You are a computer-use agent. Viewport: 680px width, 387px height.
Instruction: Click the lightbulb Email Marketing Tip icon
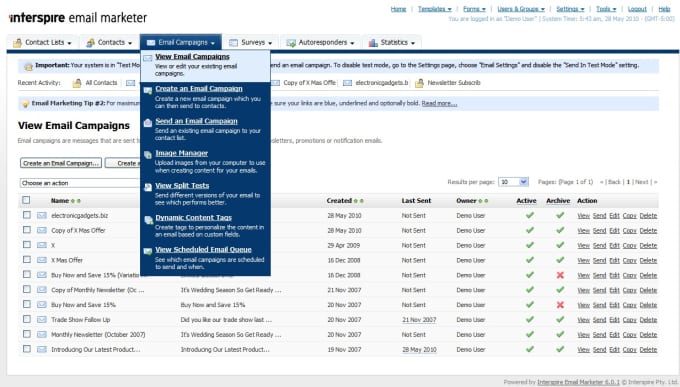coord(26,104)
